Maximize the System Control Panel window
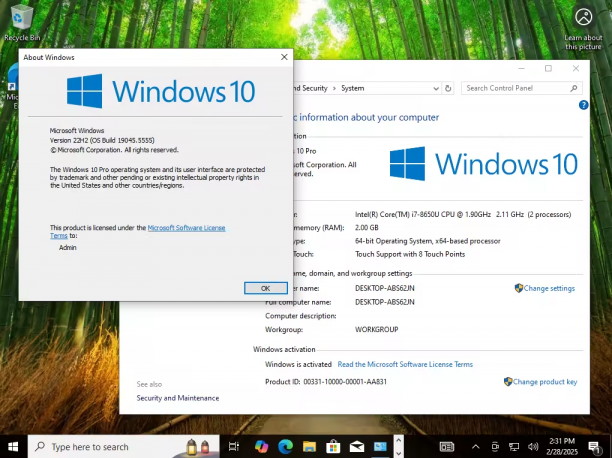The height and width of the screenshot is (458, 612). (548, 68)
